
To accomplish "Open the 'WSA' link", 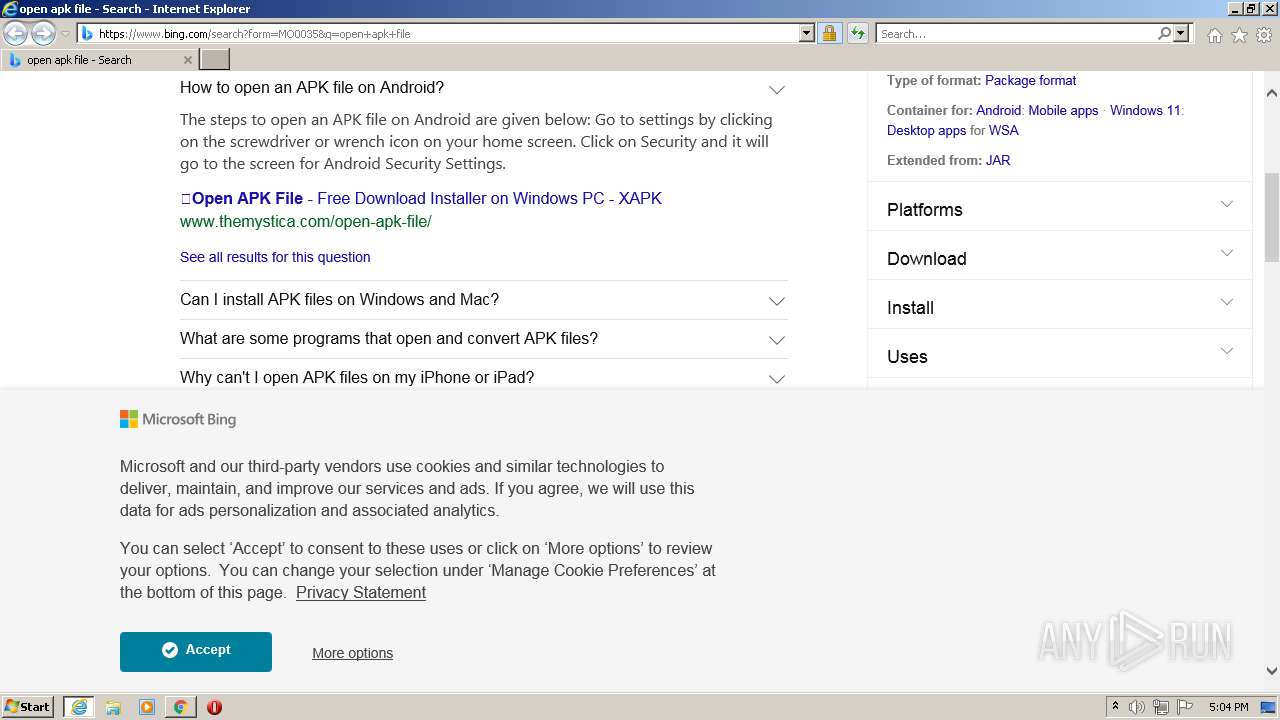I will [1004, 130].
